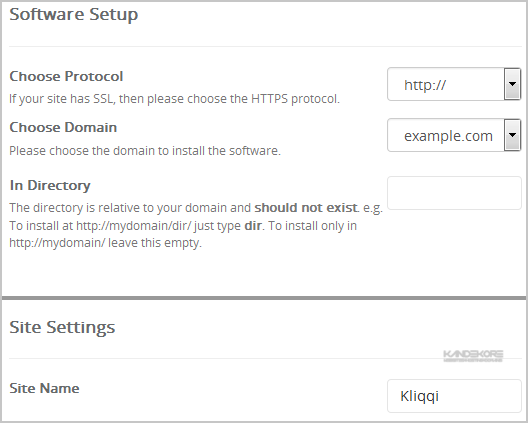Focus the In Directory text field
The image size is (528, 423).
pos(454,193)
